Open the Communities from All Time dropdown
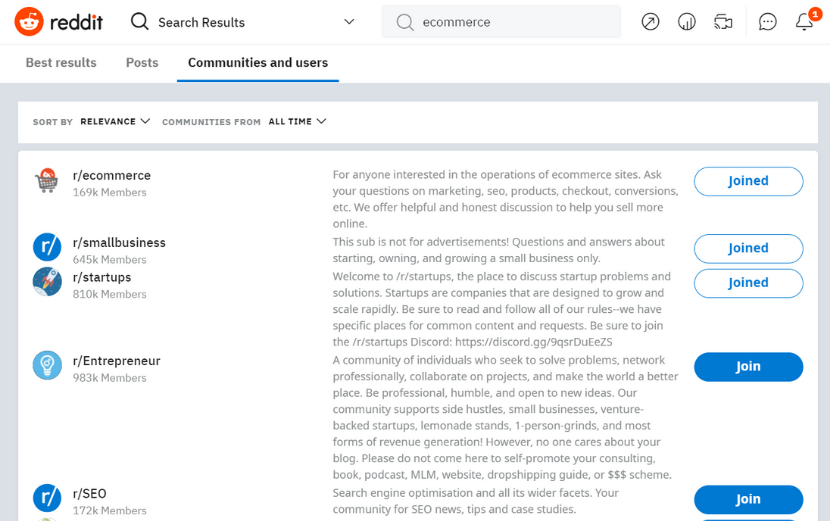The image size is (830, 521). tap(297, 121)
